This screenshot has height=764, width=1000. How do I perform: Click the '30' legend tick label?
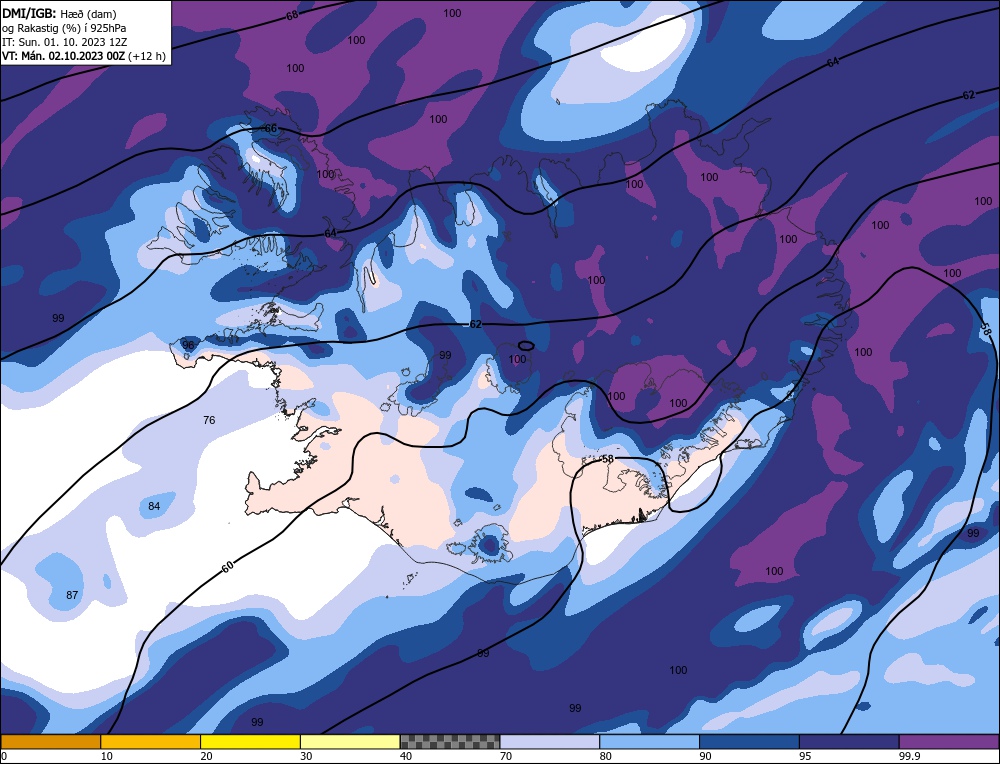click(x=306, y=756)
